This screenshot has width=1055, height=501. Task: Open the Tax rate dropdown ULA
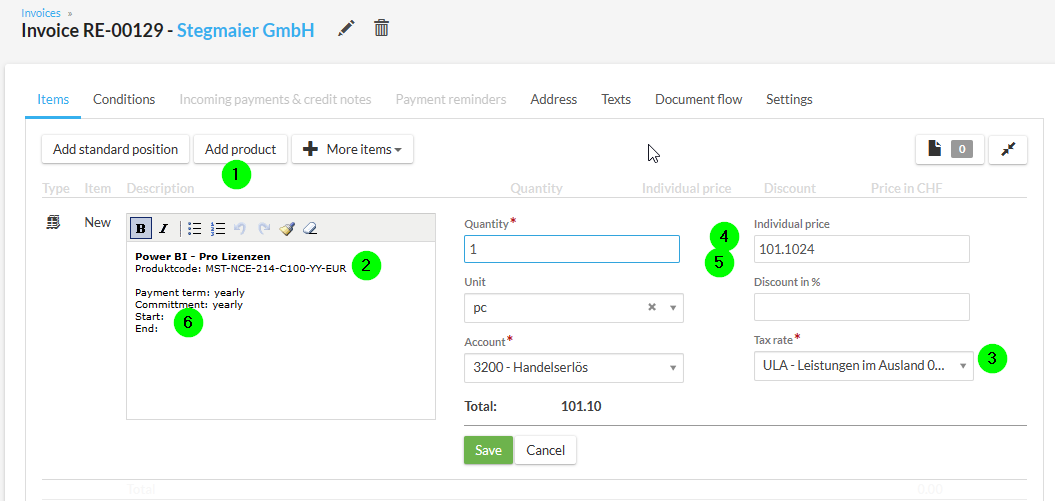[863, 366]
